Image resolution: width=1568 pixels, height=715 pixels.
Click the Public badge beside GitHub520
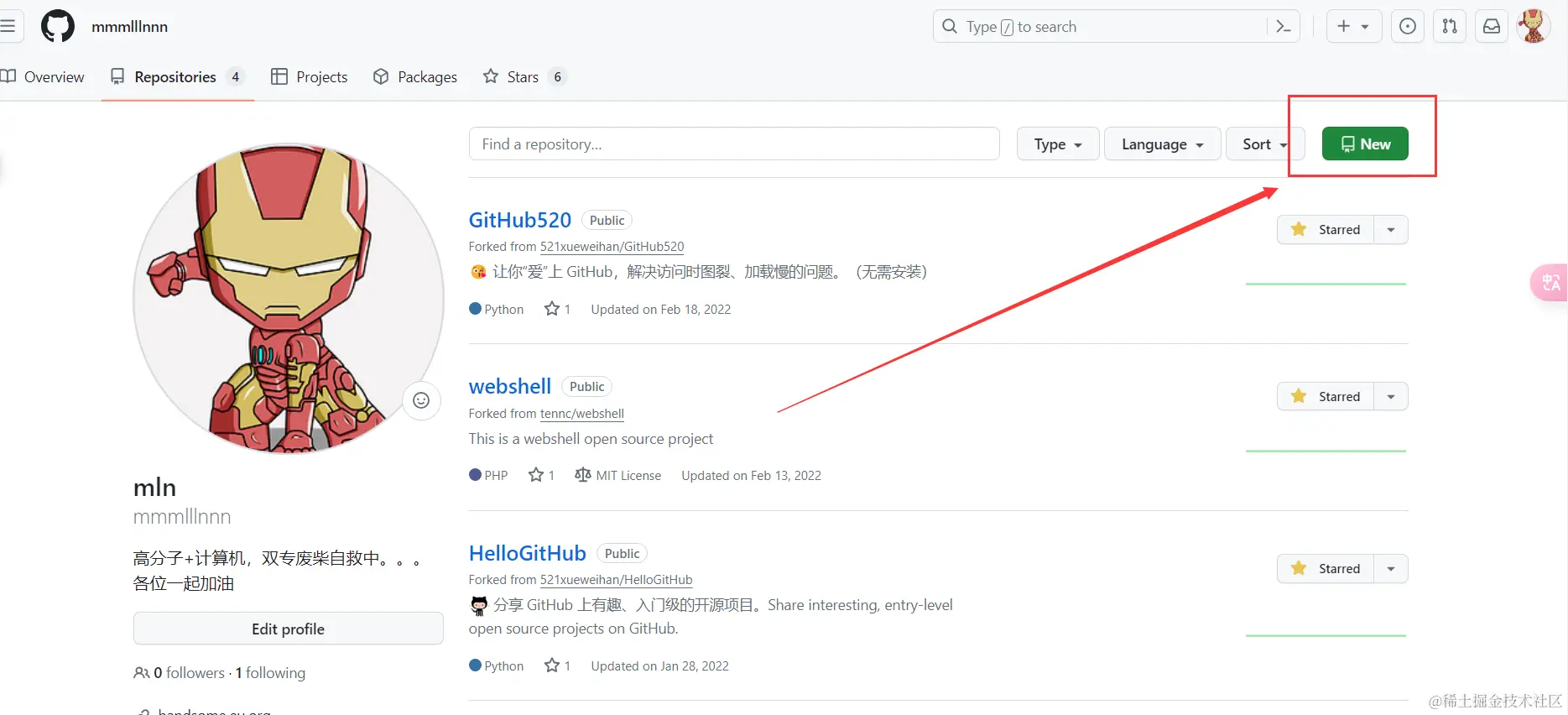[607, 220]
